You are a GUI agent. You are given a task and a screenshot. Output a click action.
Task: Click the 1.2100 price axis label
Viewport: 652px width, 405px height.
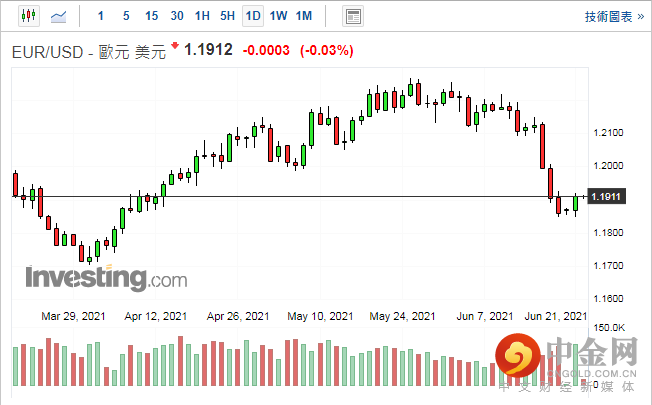[x=608, y=133]
